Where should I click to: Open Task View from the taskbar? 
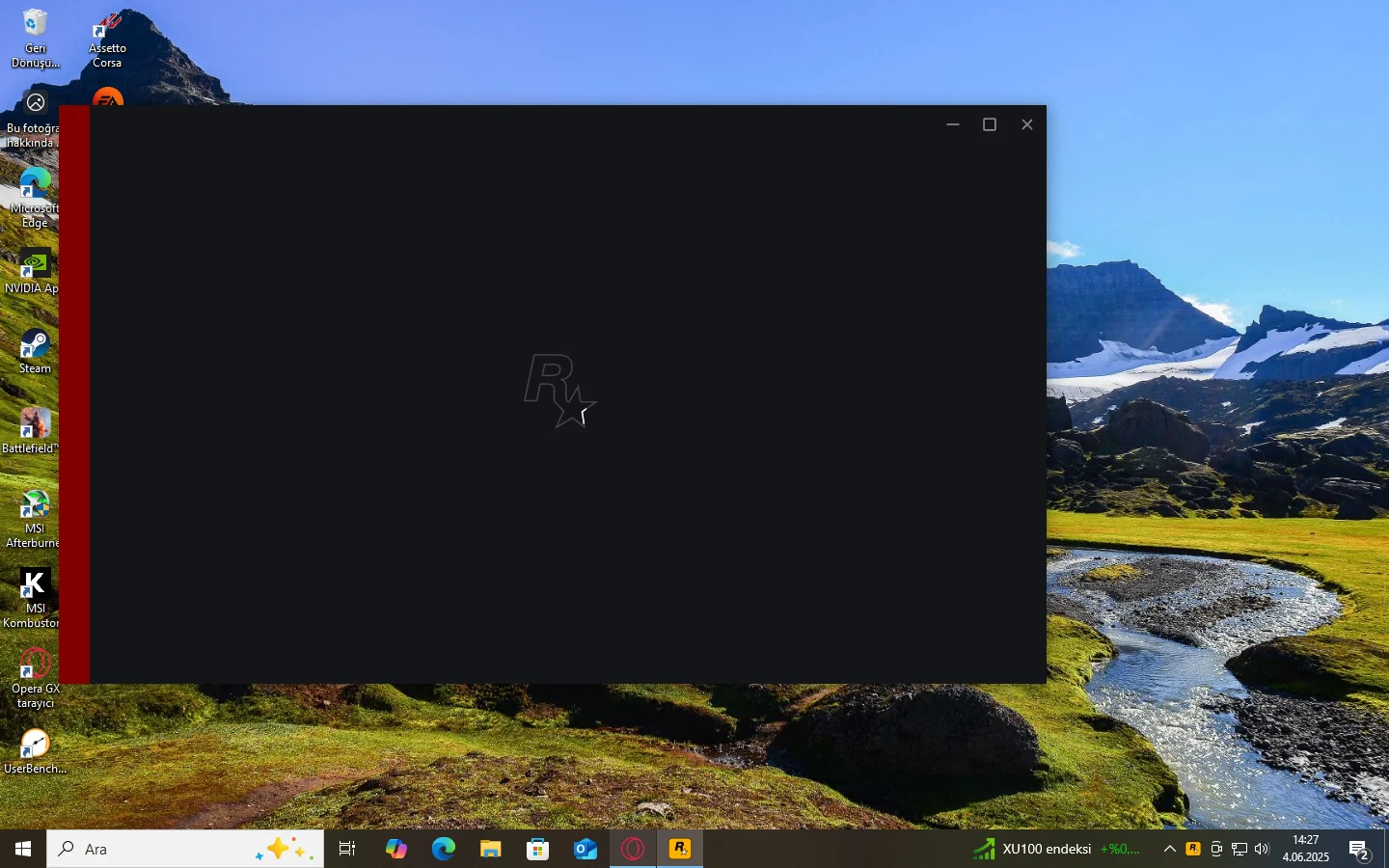tap(347, 849)
